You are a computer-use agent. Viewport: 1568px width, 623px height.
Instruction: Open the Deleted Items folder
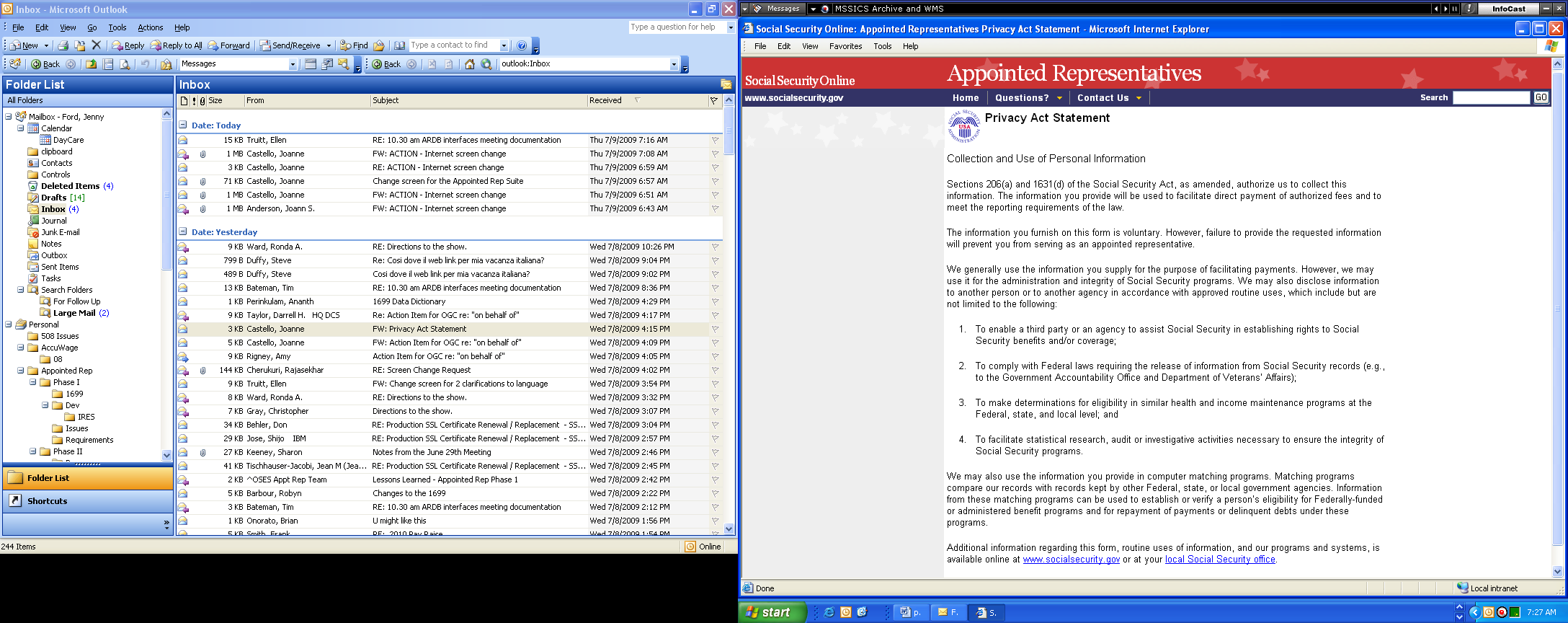(70, 186)
